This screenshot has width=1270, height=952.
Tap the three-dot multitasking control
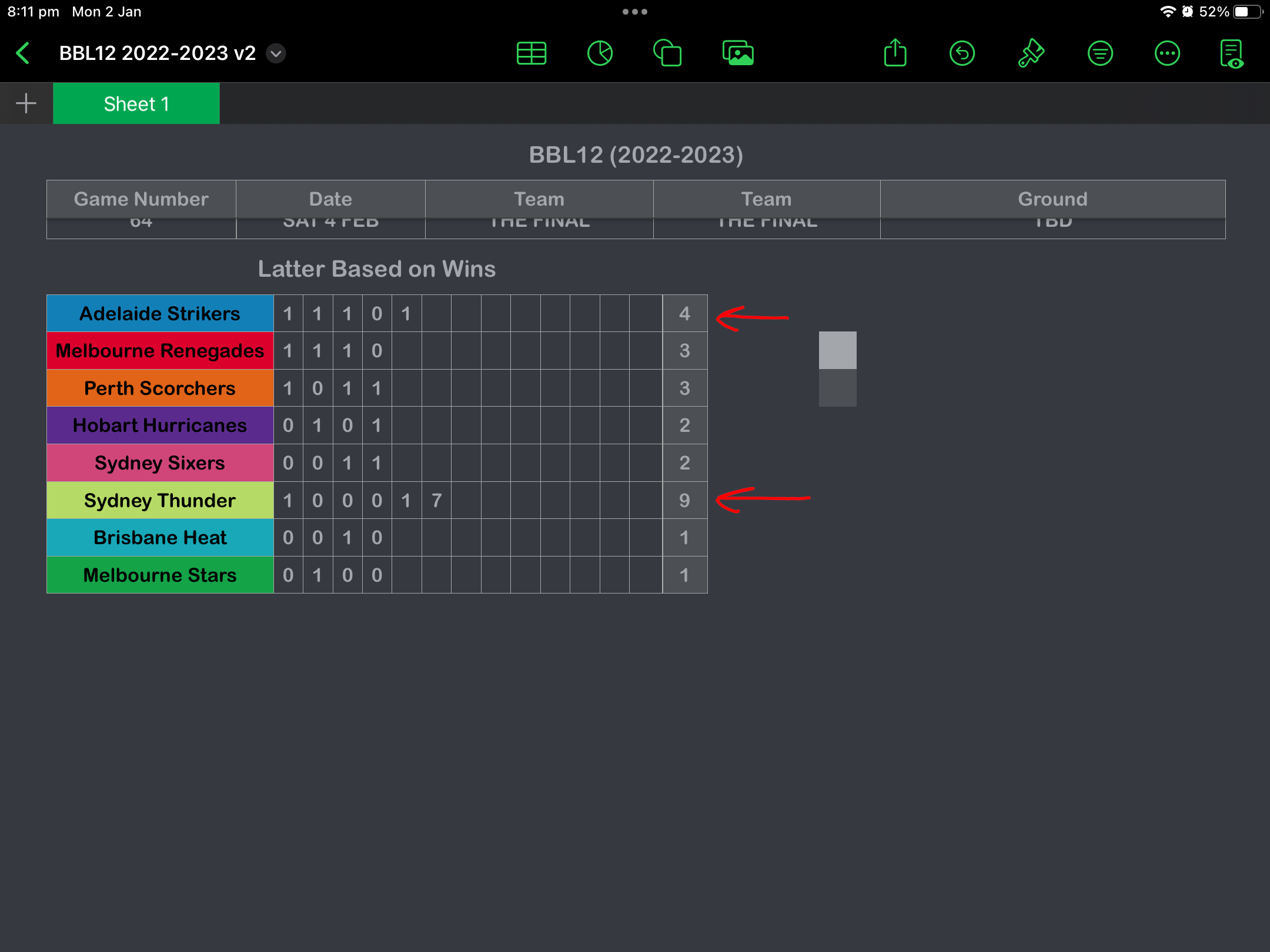click(635, 12)
